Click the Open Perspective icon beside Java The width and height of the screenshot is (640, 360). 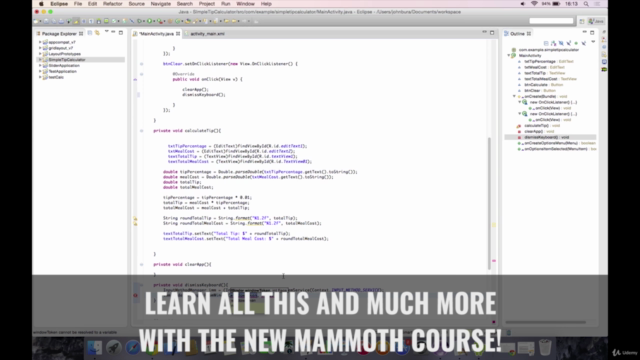582,21
